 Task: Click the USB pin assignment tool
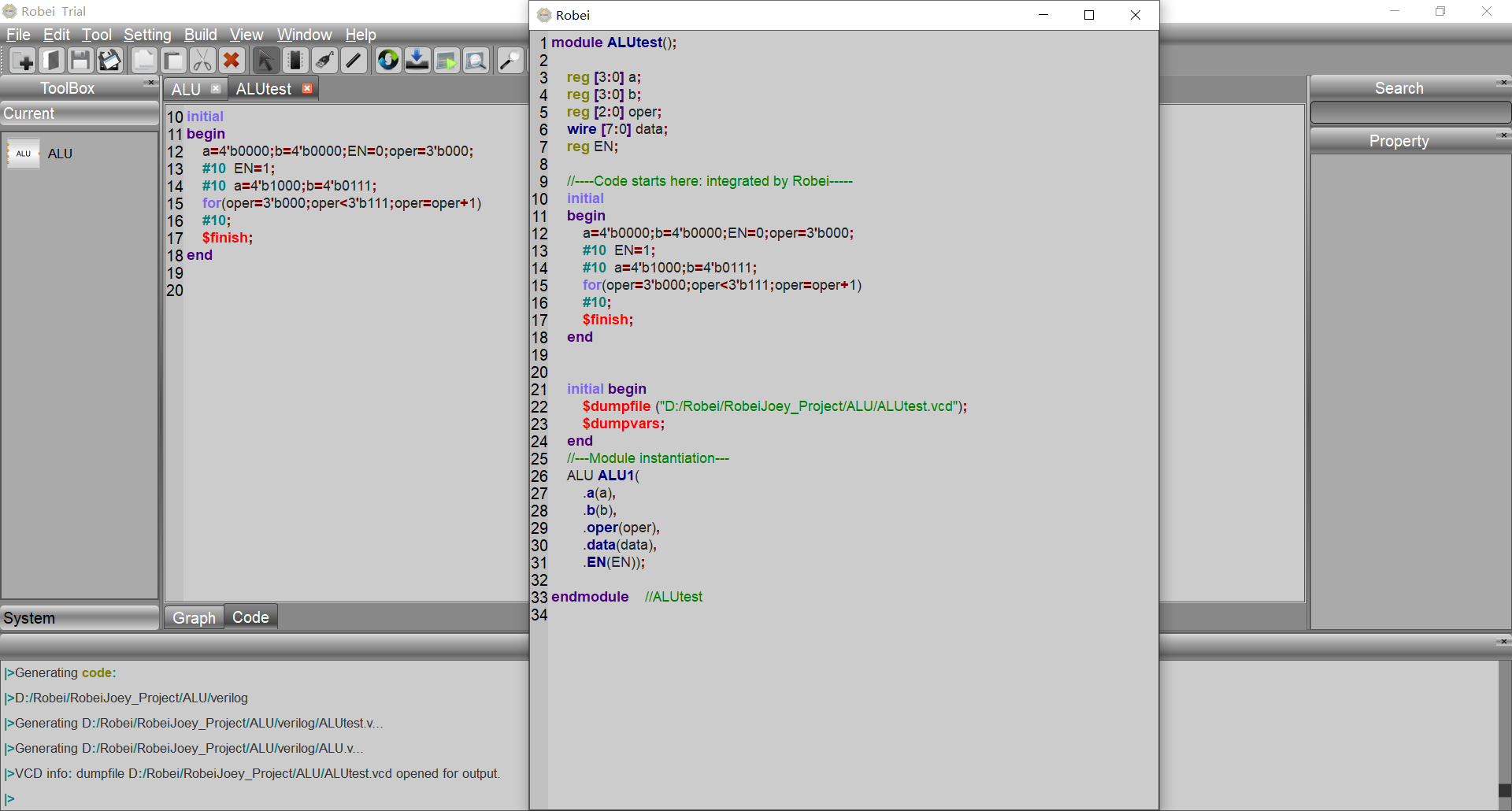(x=324, y=60)
